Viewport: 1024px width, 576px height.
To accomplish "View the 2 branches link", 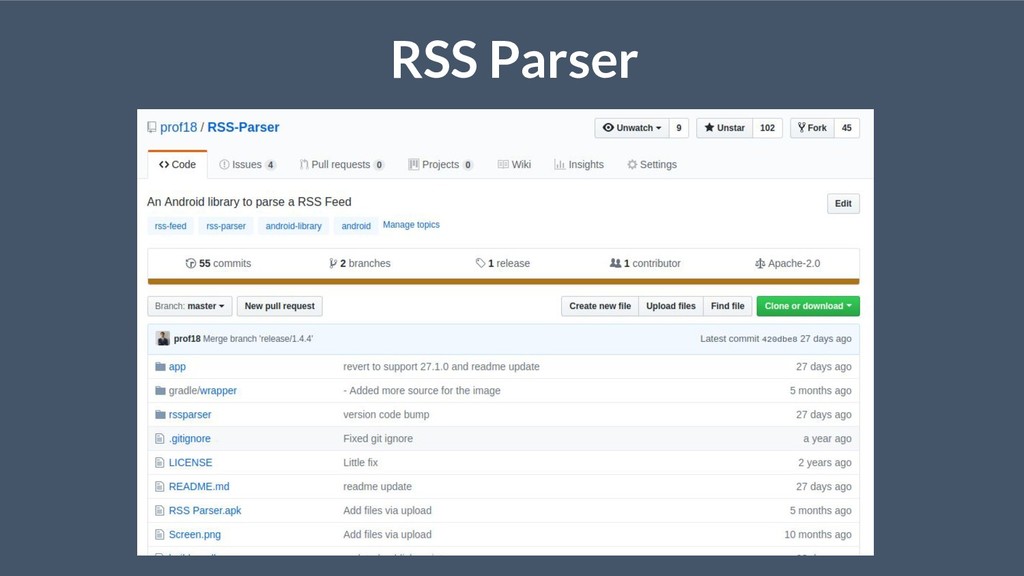I will (360, 263).
